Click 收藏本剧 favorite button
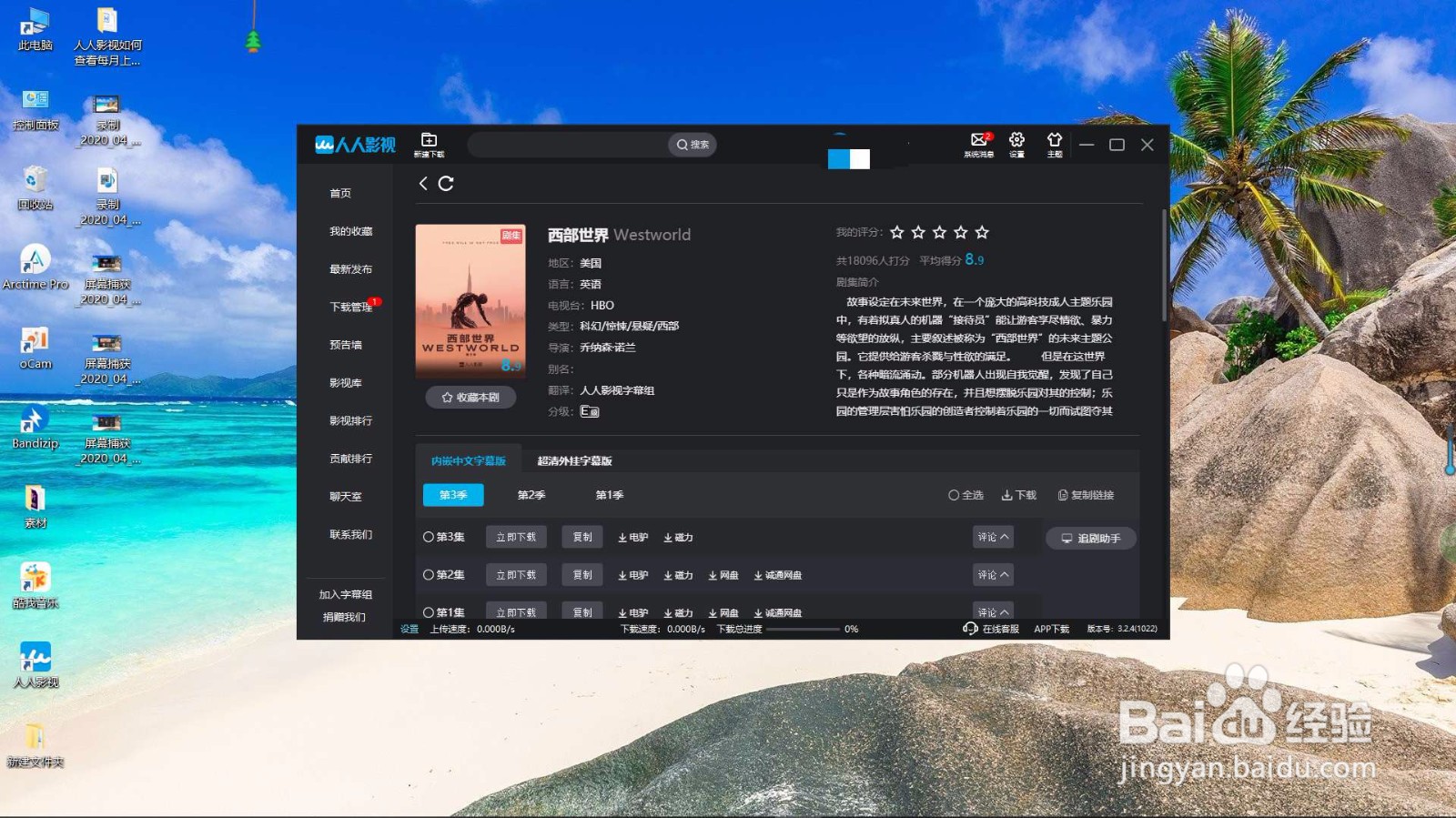This screenshot has height=818, width=1456. pos(470,398)
